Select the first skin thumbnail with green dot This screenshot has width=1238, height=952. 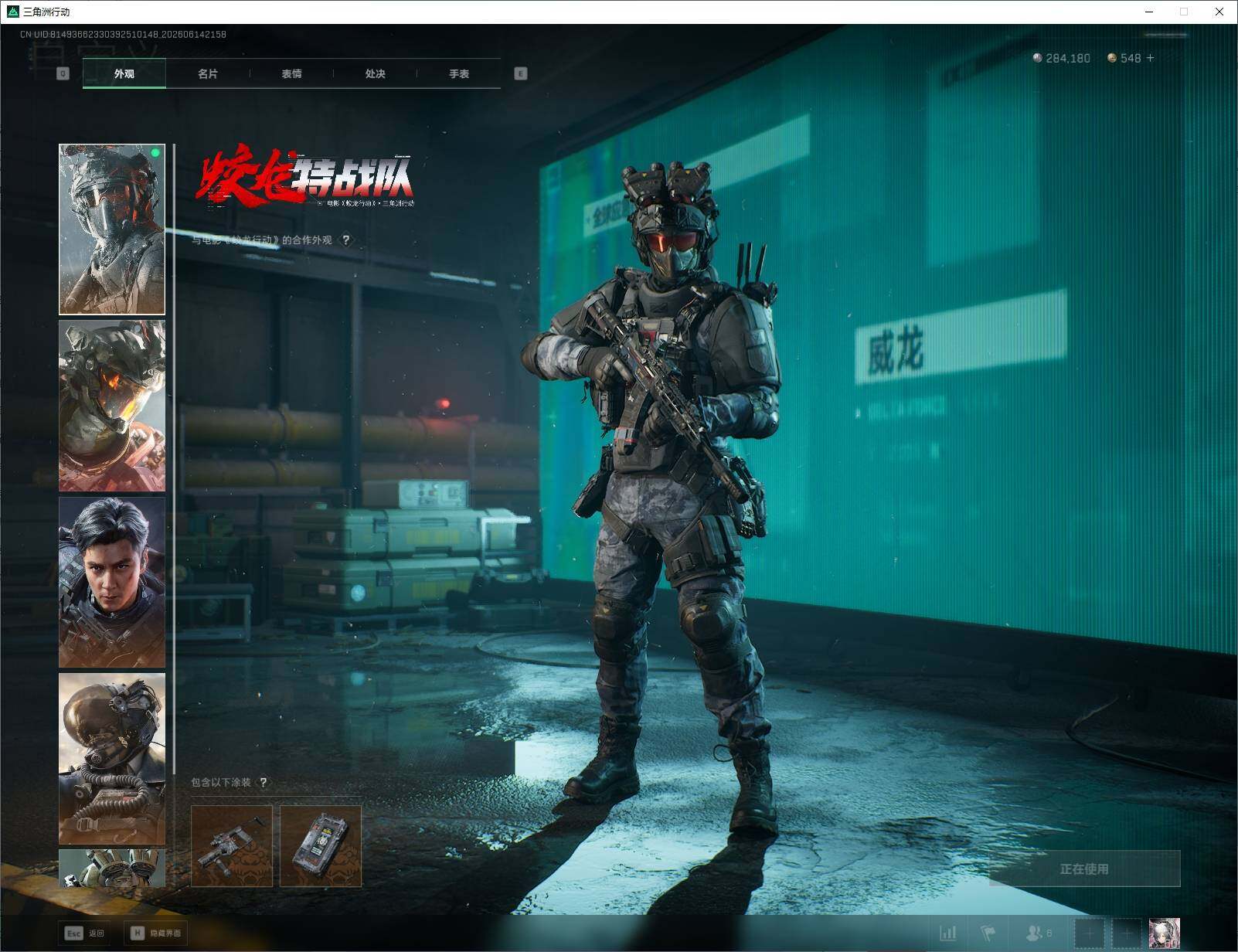pyautogui.click(x=112, y=229)
